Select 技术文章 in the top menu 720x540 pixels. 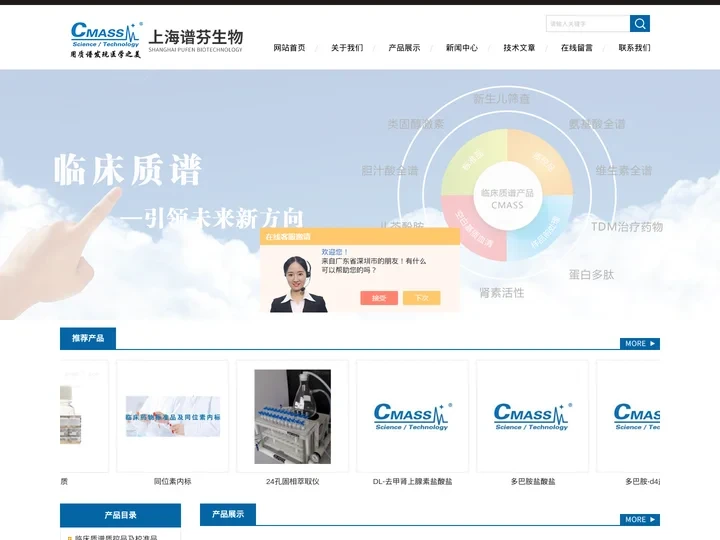click(x=519, y=48)
